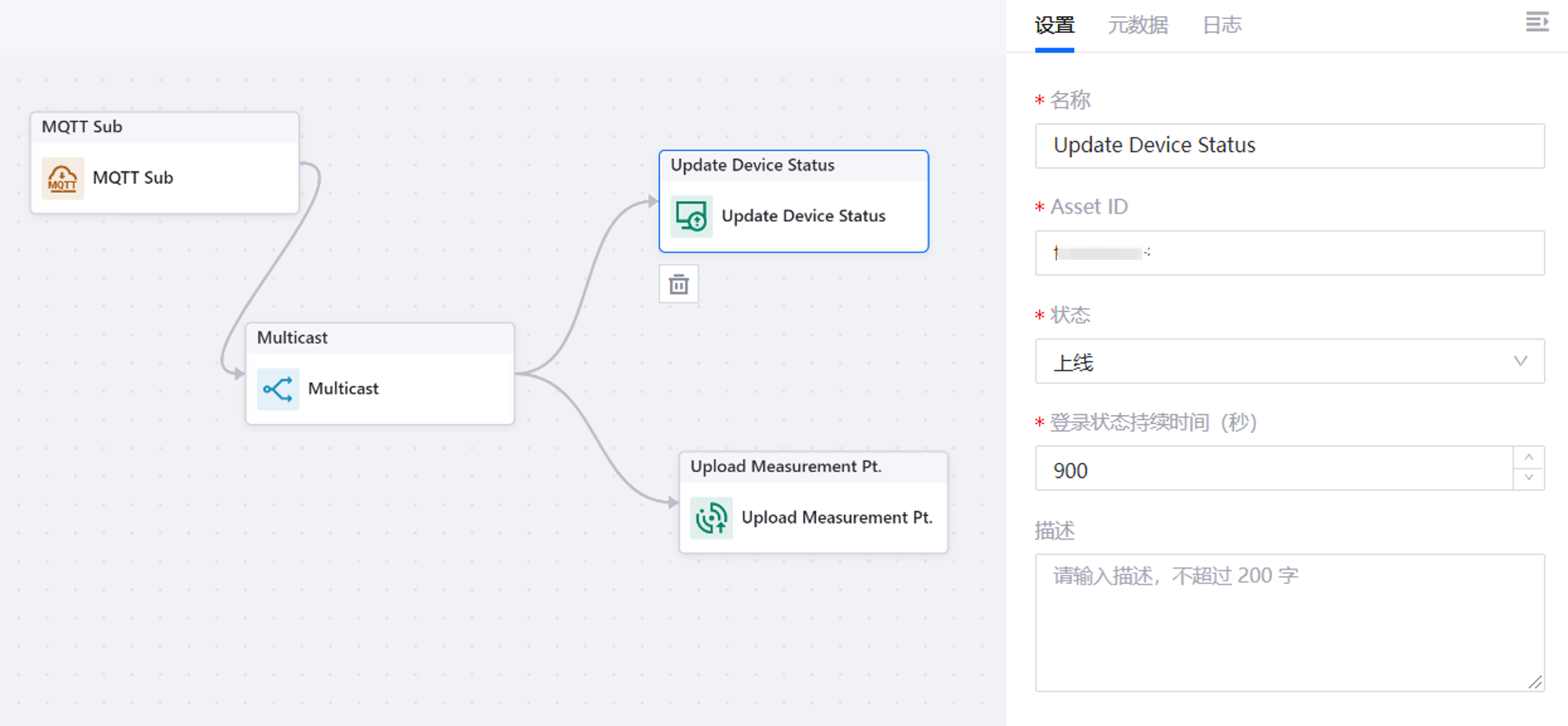1568x726 pixels.
Task: Select the 设置 tab
Action: coord(1054,26)
